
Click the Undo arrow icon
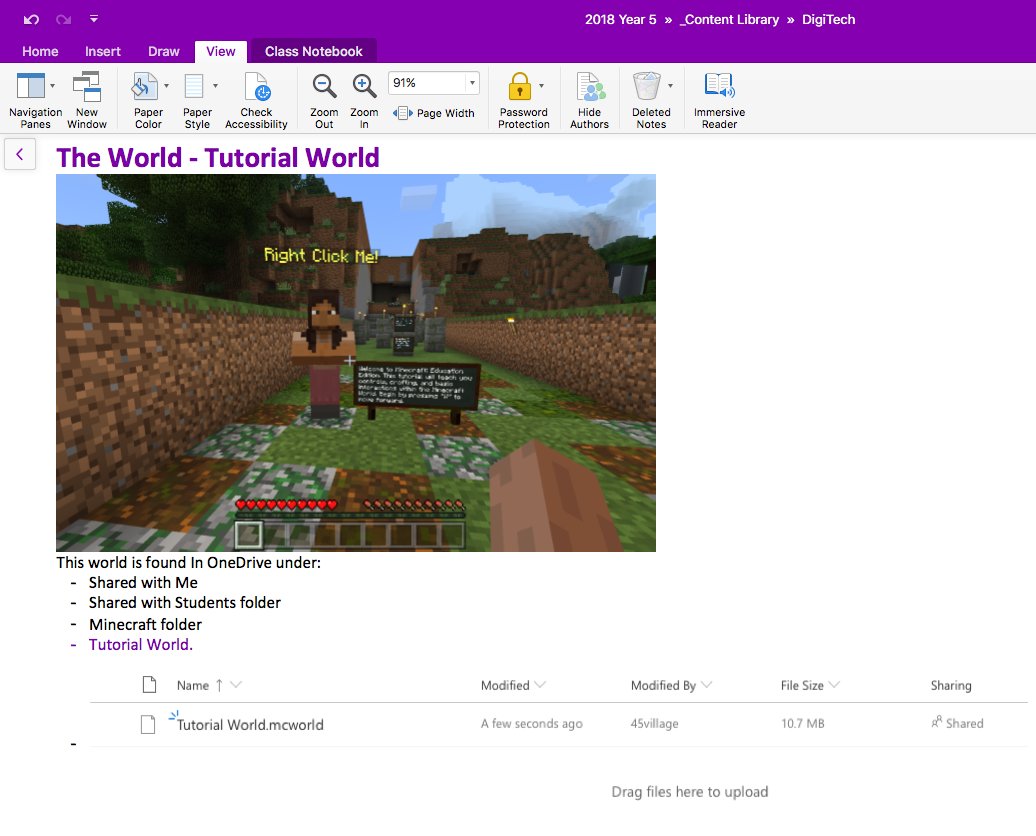31,19
